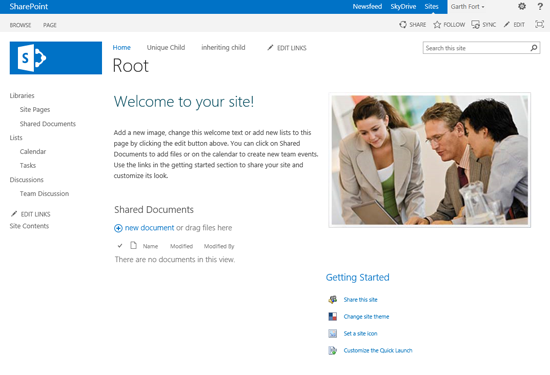Open Discussions heading in Quick Launch
Image resolution: width=550 pixels, height=375 pixels.
pos(26,180)
